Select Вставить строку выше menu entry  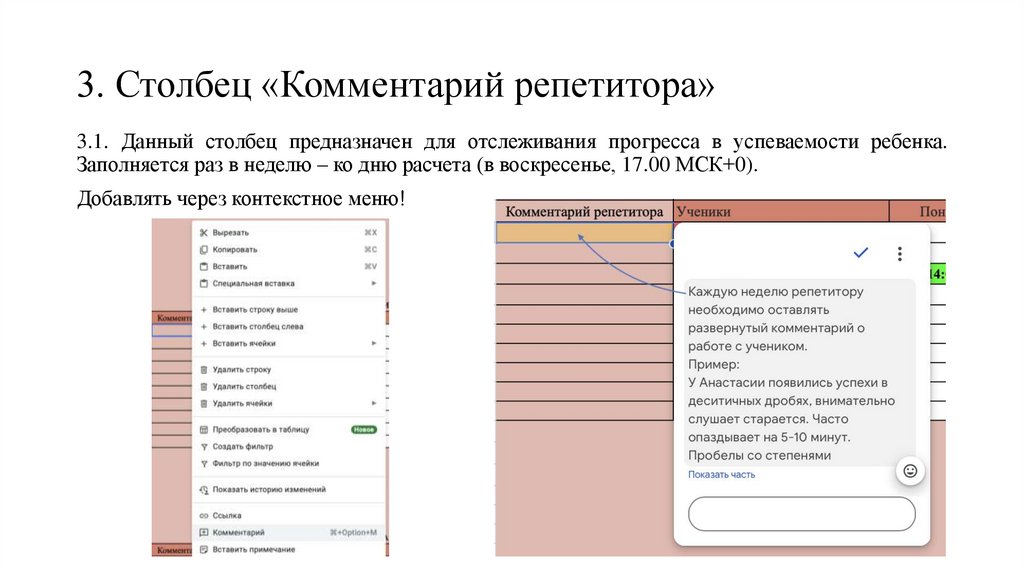tap(289, 310)
